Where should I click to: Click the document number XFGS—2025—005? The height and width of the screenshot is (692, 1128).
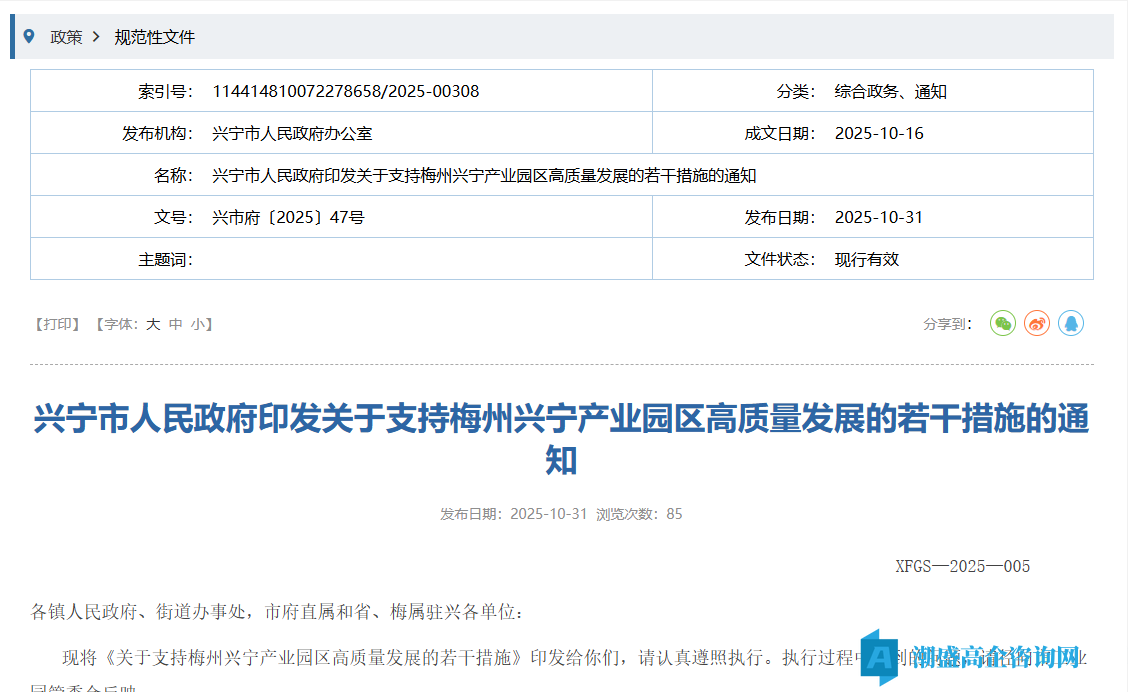tap(962, 565)
